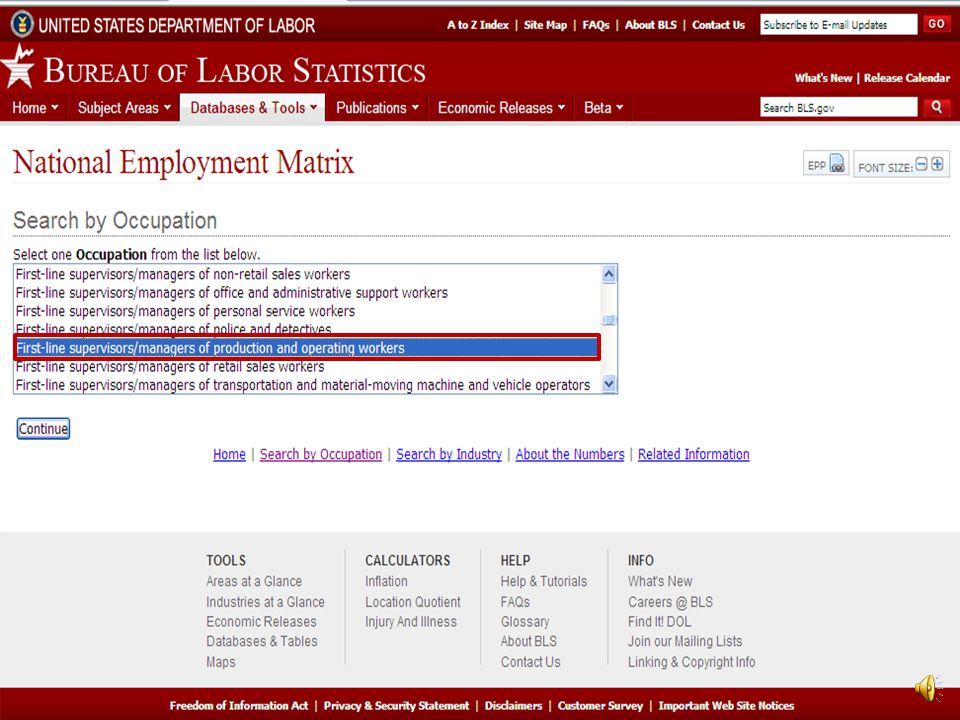Image resolution: width=960 pixels, height=720 pixels.
Task: Open the Release Calendar link
Action: (907, 78)
